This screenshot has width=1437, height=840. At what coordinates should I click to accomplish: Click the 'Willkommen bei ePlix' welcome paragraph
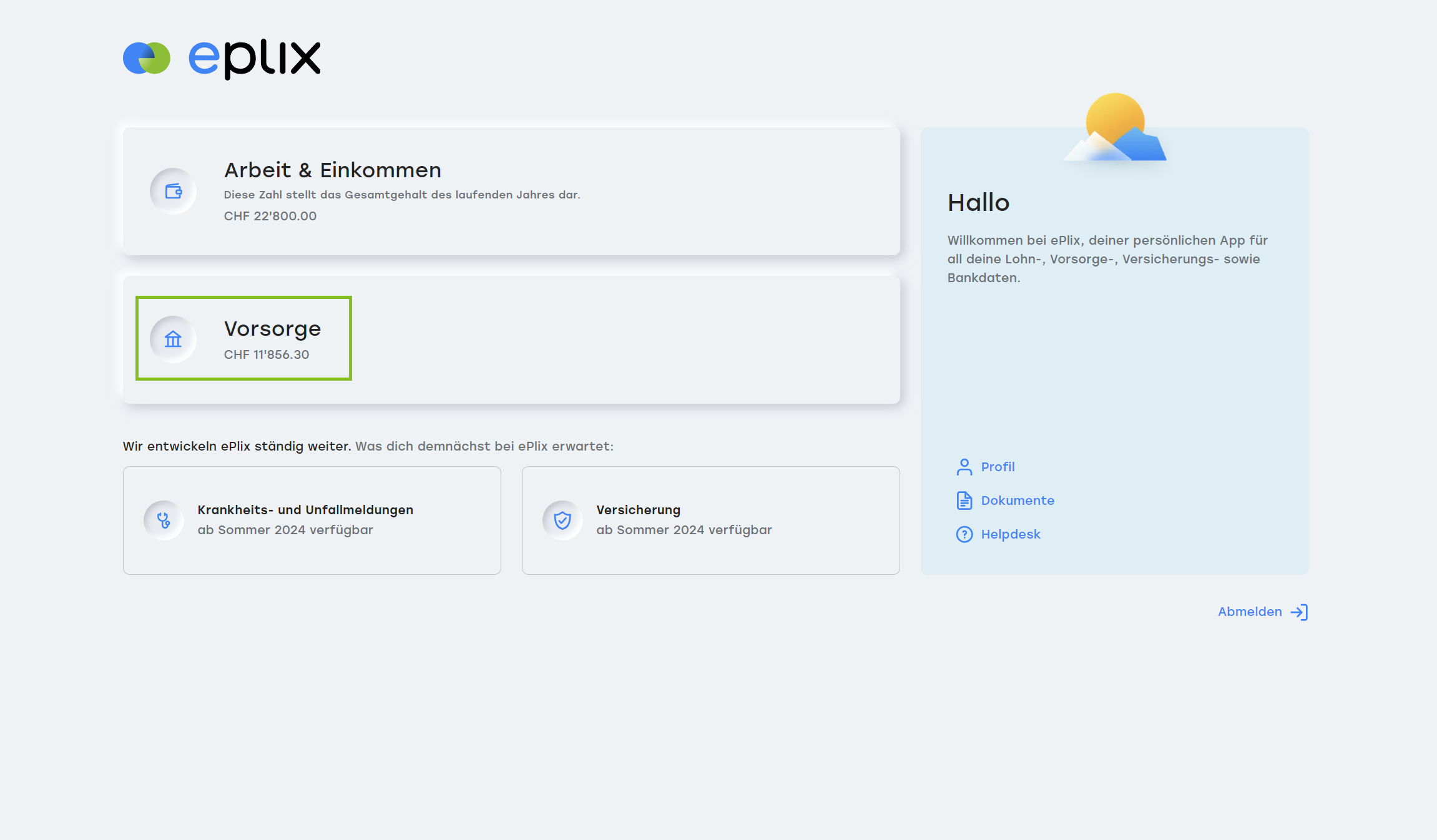pyautogui.click(x=1107, y=259)
